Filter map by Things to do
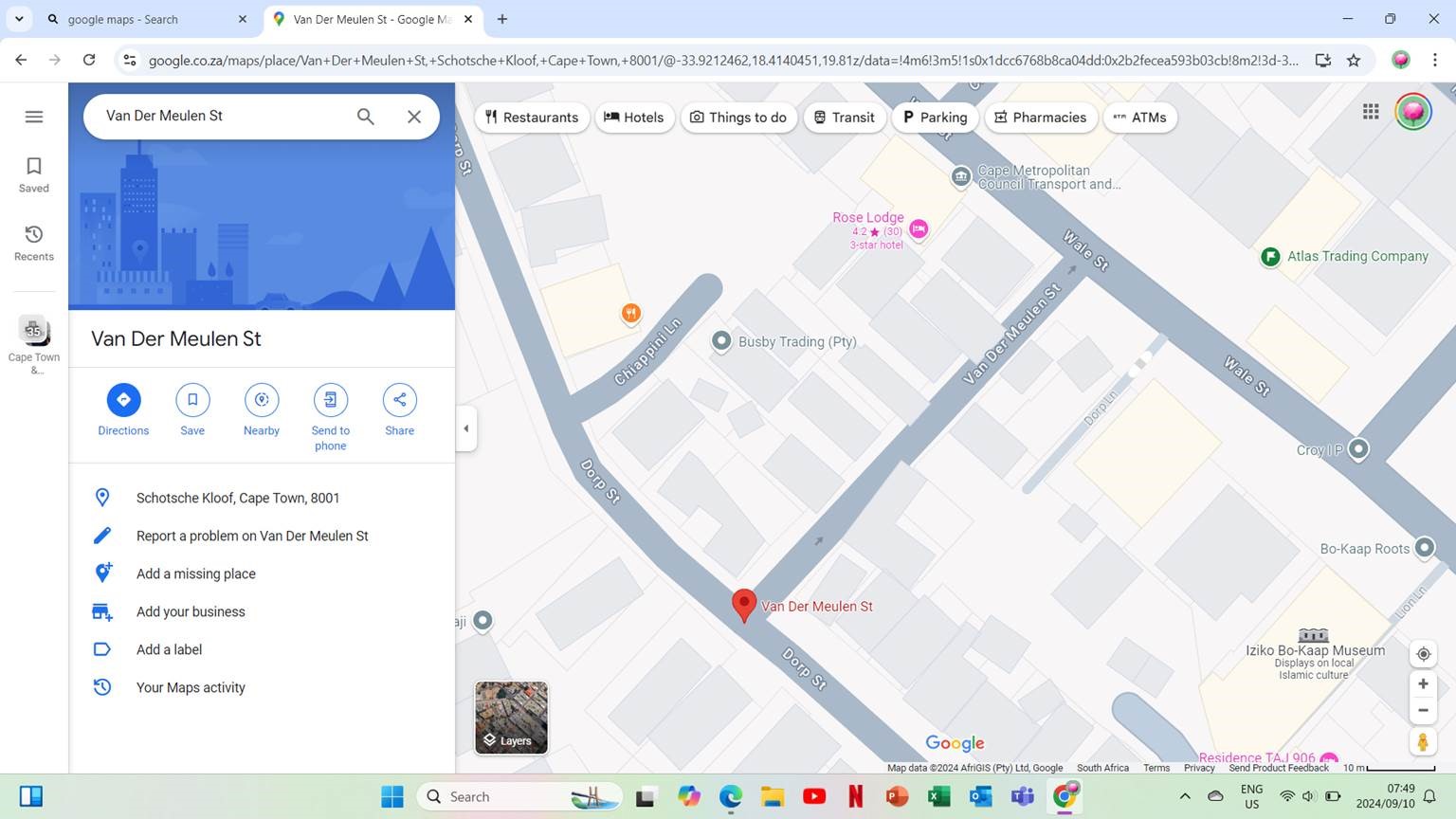Image resolution: width=1456 pixels, height=819 pixels. 738,118
